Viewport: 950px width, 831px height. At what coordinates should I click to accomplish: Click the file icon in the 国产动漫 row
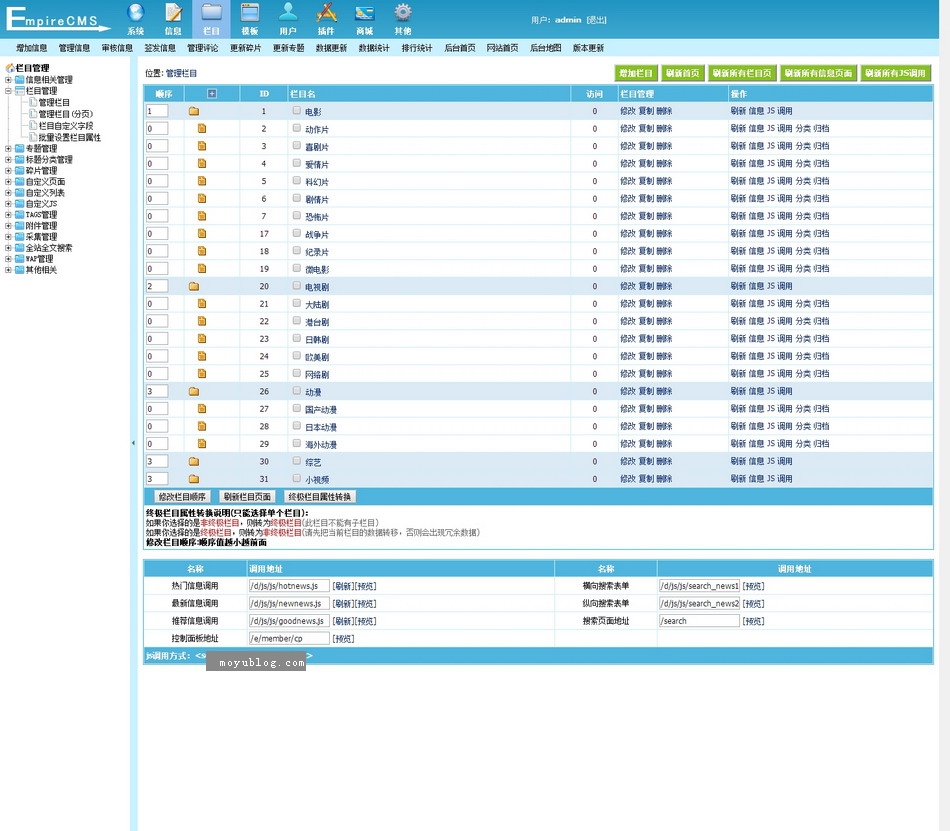pos(202,409)
